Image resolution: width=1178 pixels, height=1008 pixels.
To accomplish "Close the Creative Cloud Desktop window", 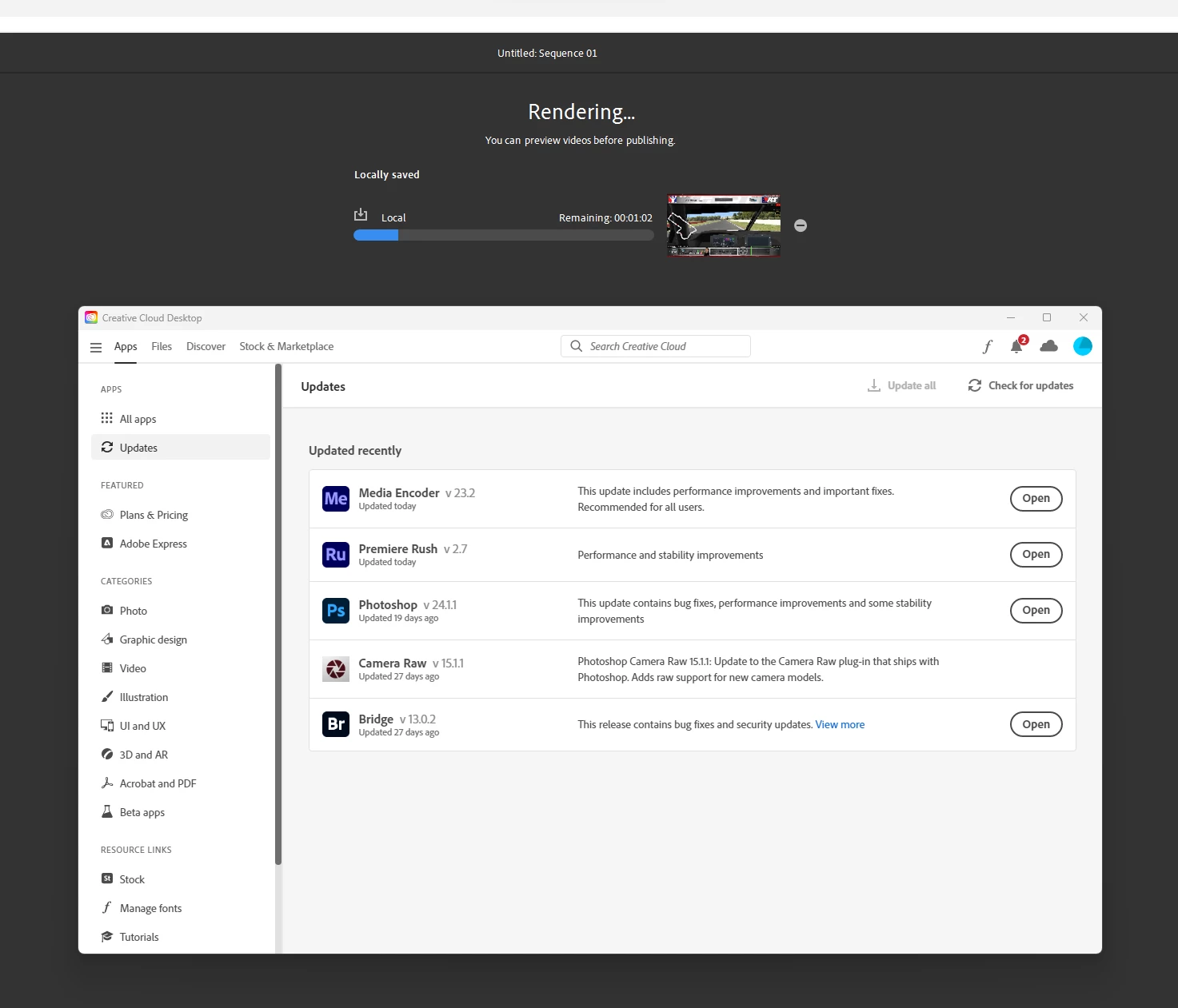I will pos(1084,317).
